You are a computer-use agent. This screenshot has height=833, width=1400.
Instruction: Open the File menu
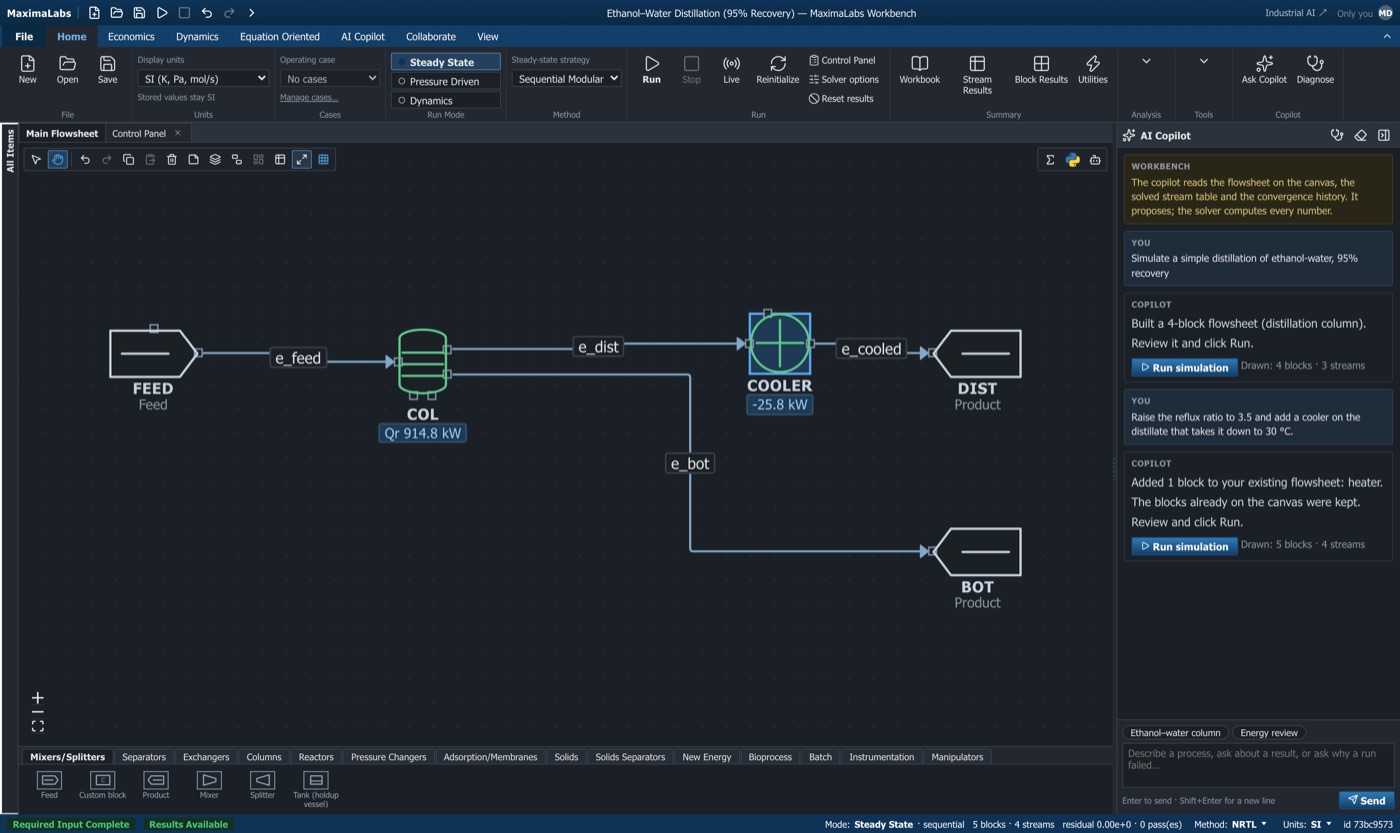pyautogui.click(x=24, y=36)
